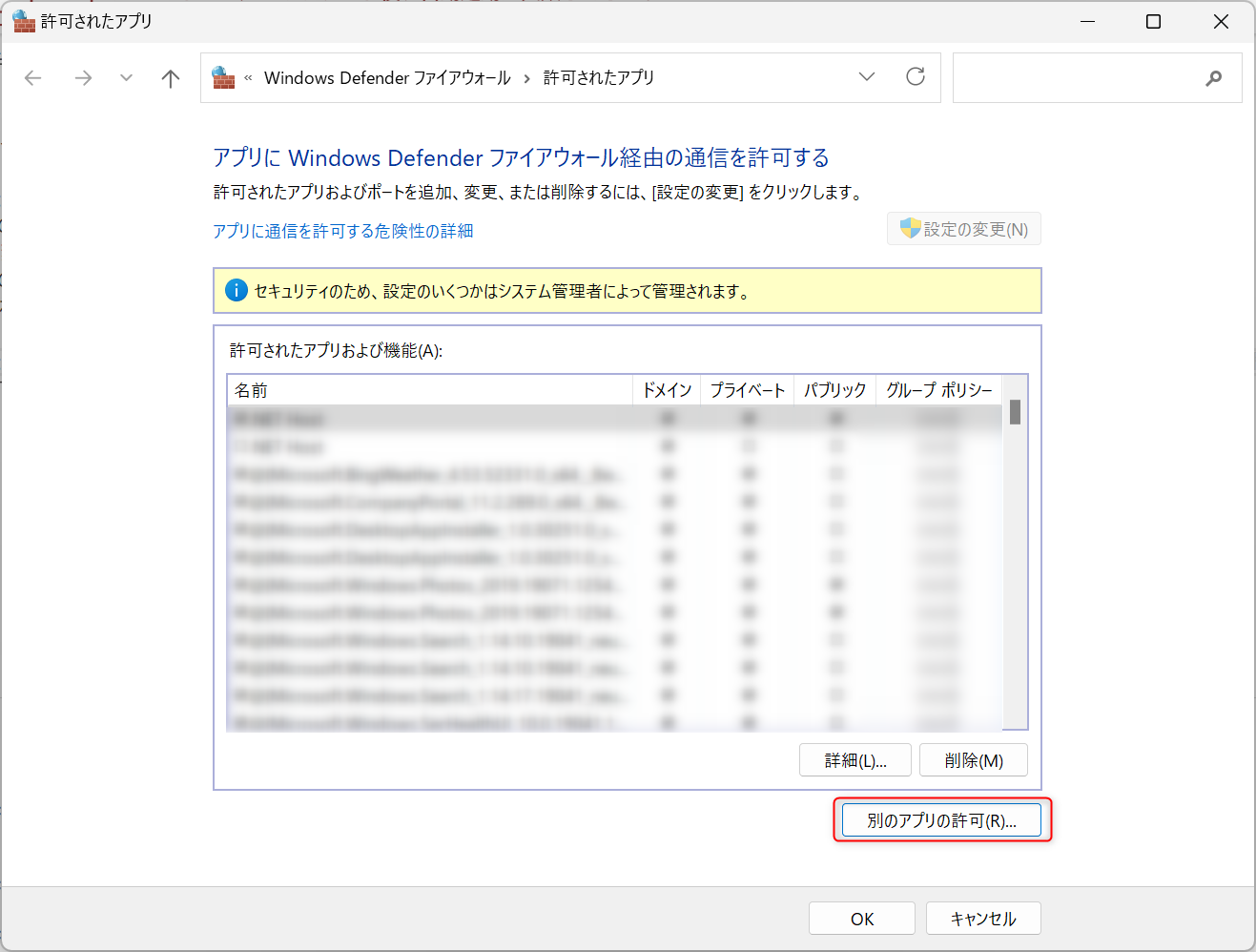The height and width of the screenshot is (952, 1256).
Task: Click the back navigation arrow
Action: 32,77
